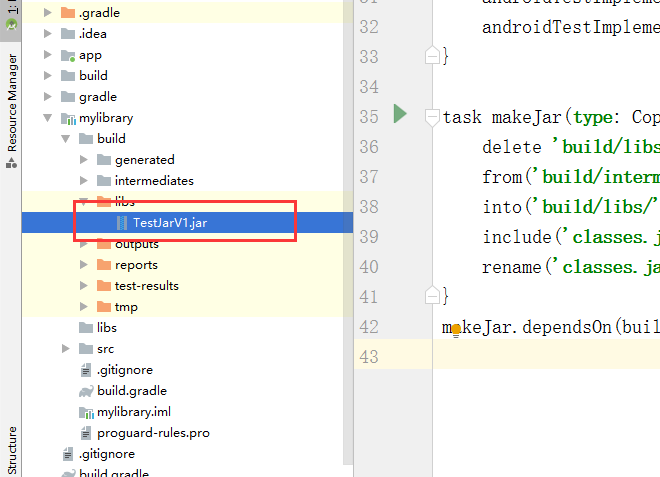Collapse the mylibrary build folder
This screenshot has height=477, width=660.
click(x=66, y=139)
